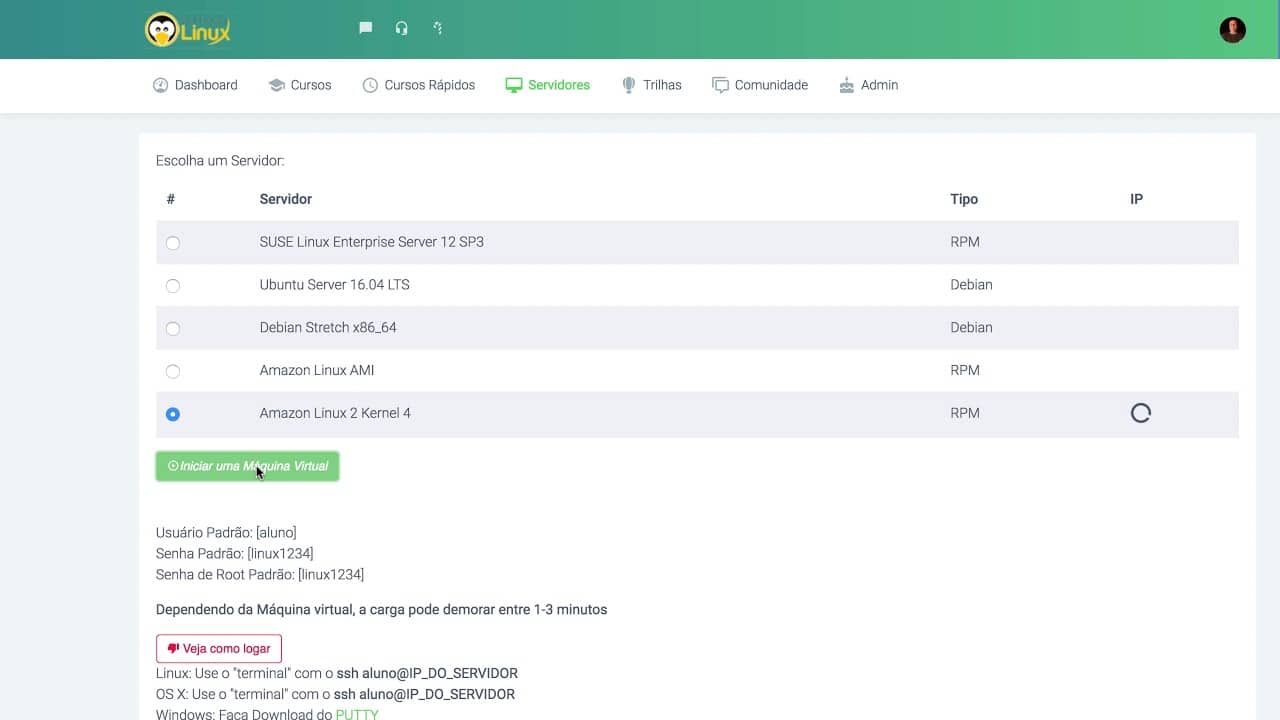This screenshot has height=720, width=1280.
Task: Click the Debian Stretch x86_64 text
Action: (328, 328)
